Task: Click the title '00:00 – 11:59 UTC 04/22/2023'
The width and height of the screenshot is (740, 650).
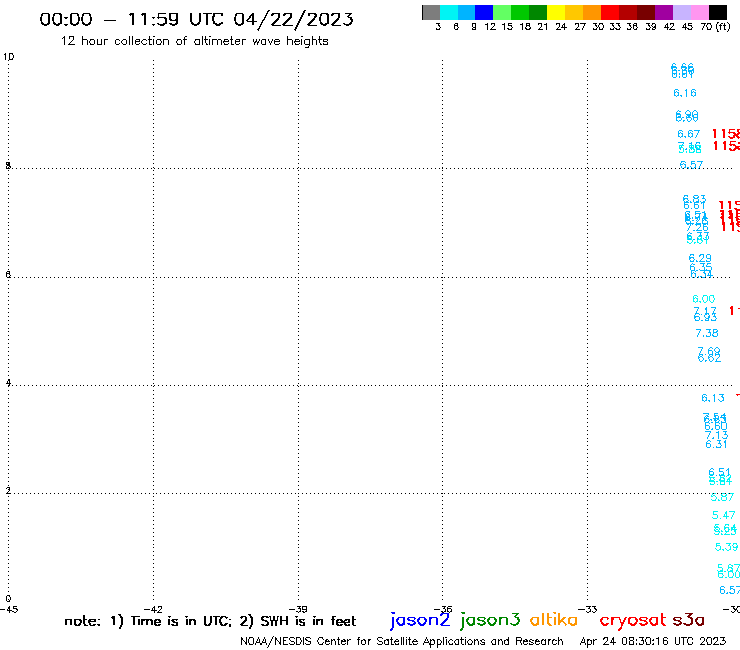Action: 196,19
